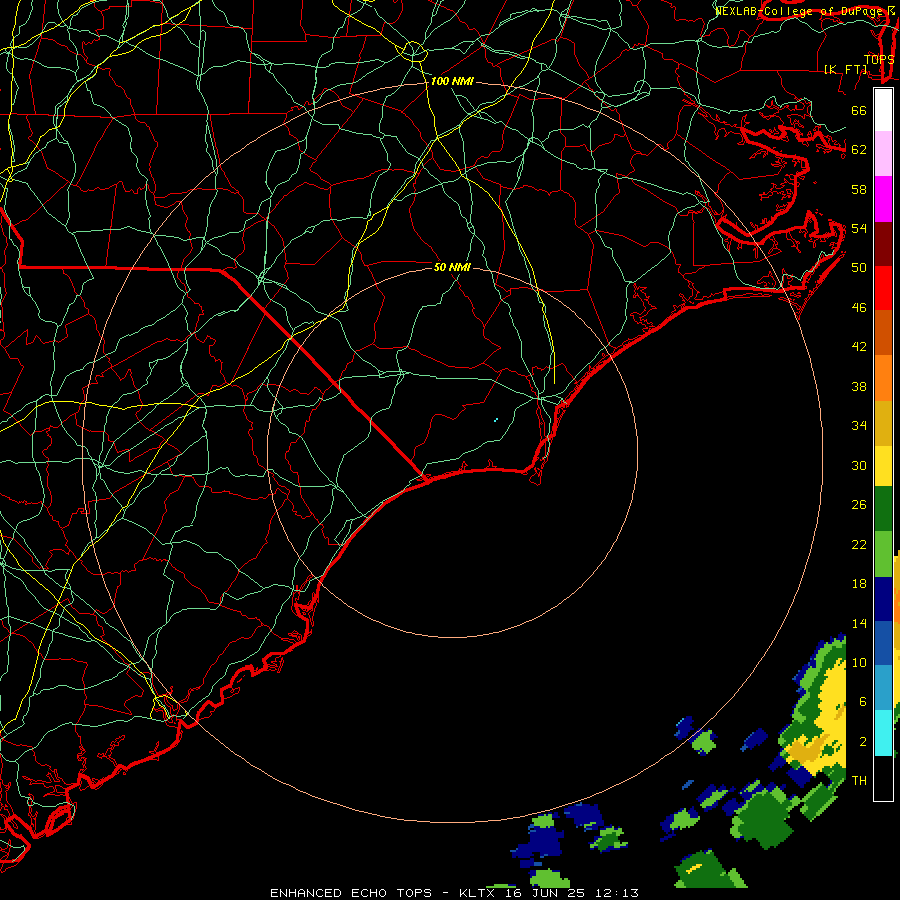900x900 pixels.
Task: Click the '54' scale label
Action: [859, 228]
